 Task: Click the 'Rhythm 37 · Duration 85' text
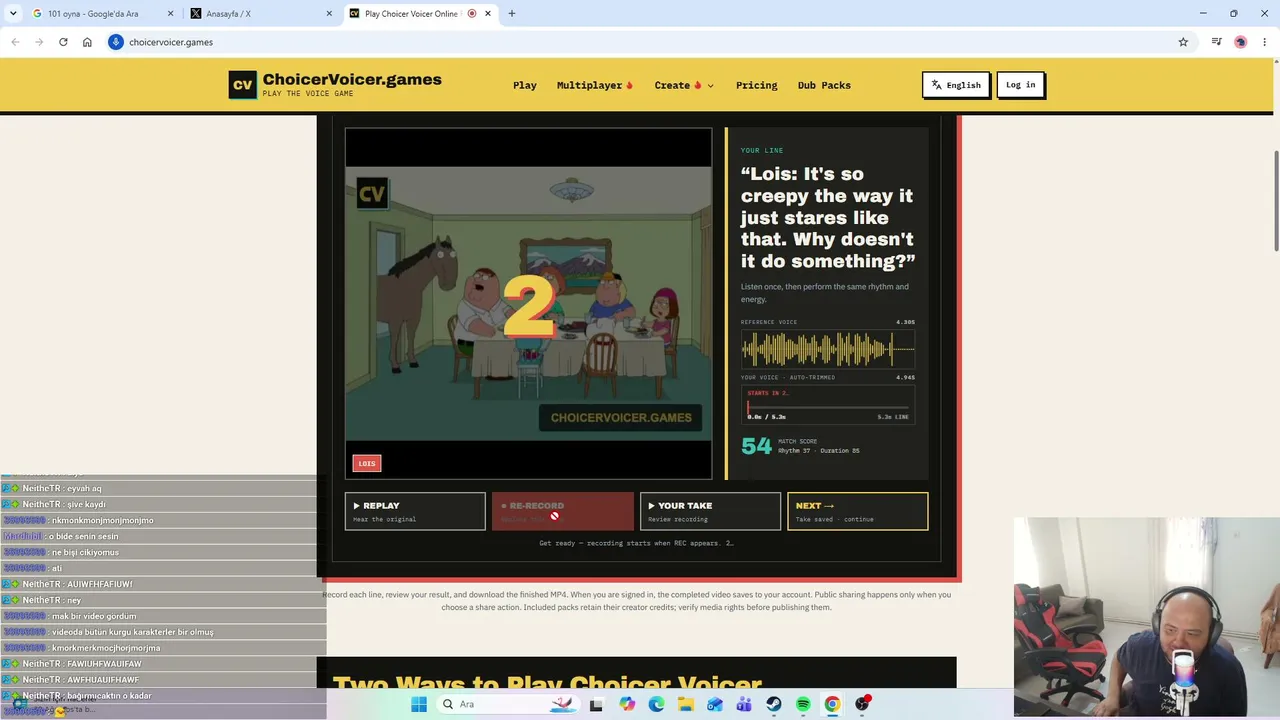819,451
